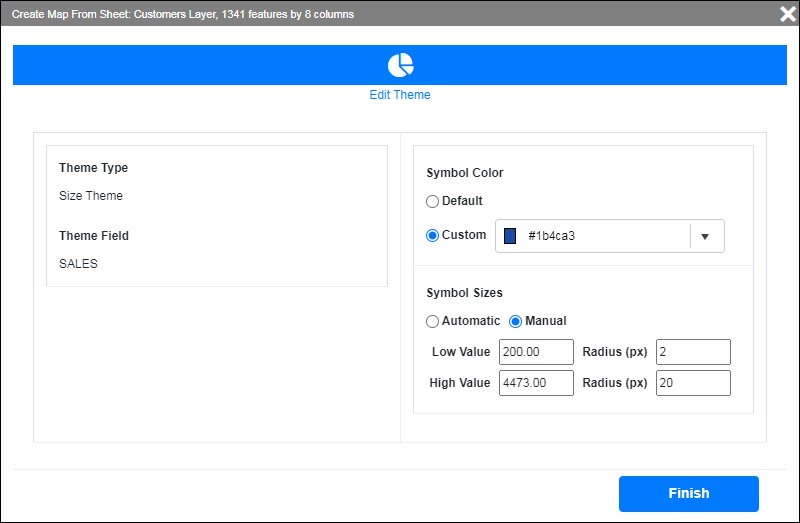800x523 pixels.
Task: Click the Symbol Sizes heading
Action: [x=464, y=293]
